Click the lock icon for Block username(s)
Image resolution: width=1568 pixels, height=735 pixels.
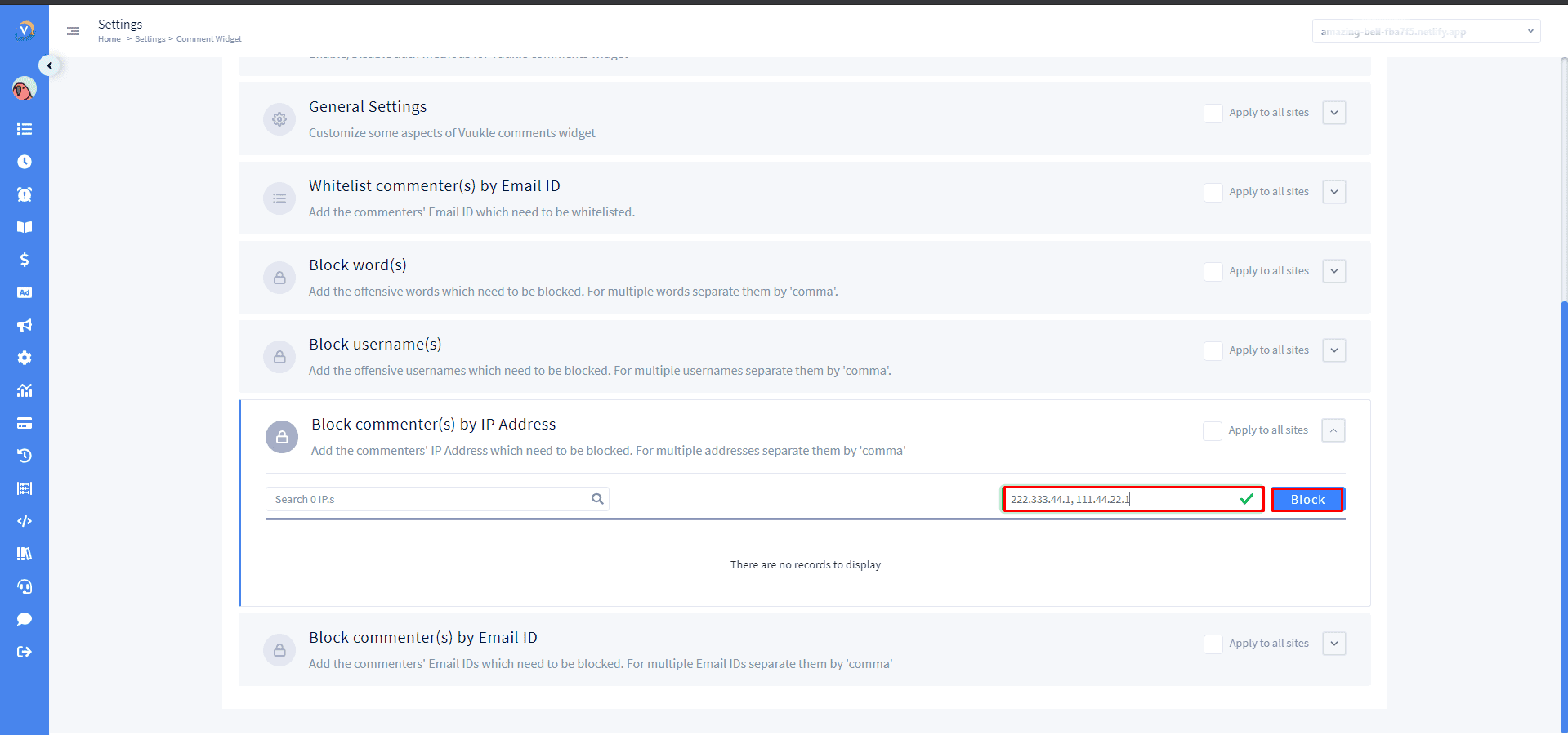[279, 357]
